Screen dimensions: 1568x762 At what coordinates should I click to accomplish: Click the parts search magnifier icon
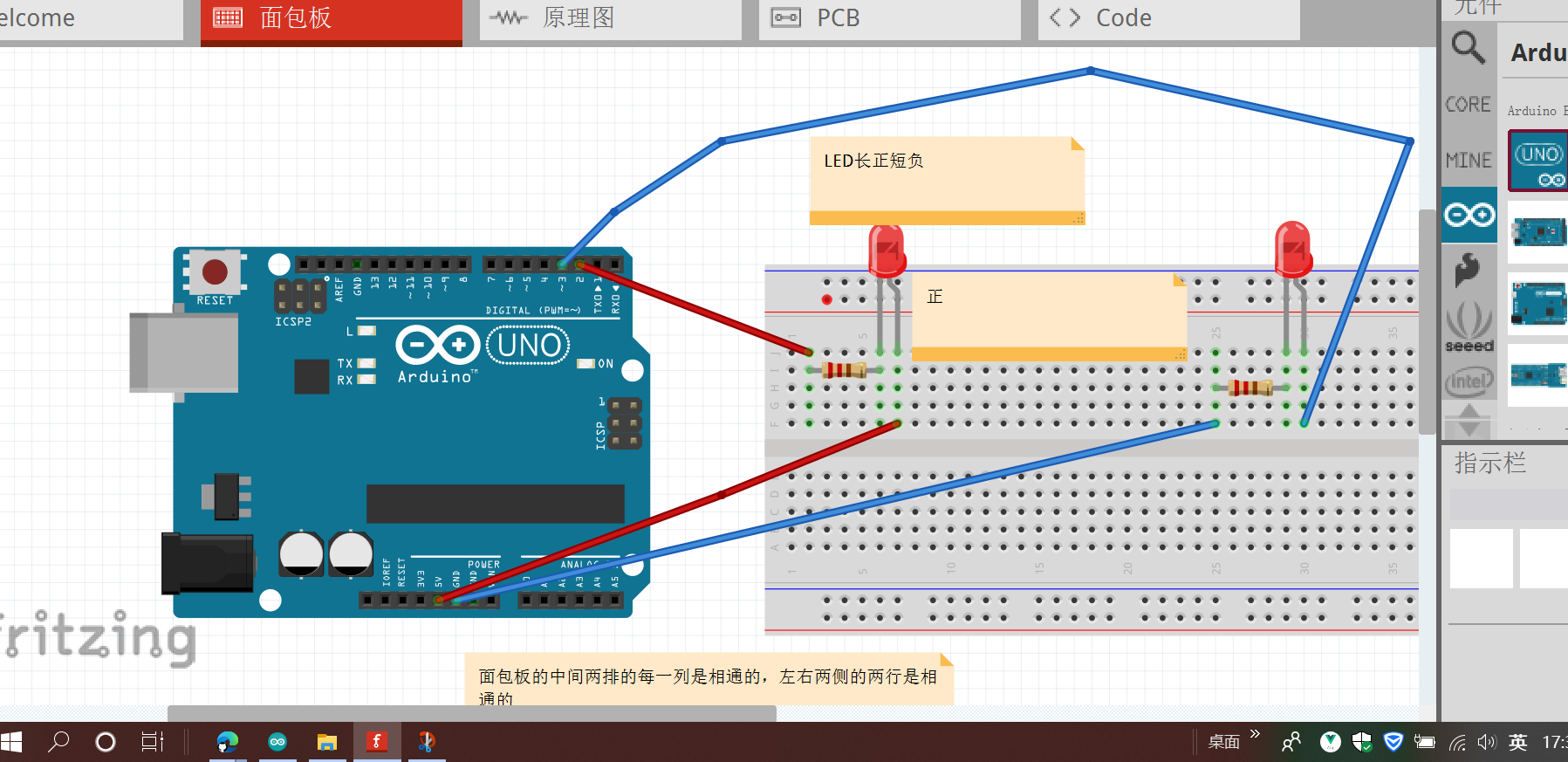click(1468, 48)
